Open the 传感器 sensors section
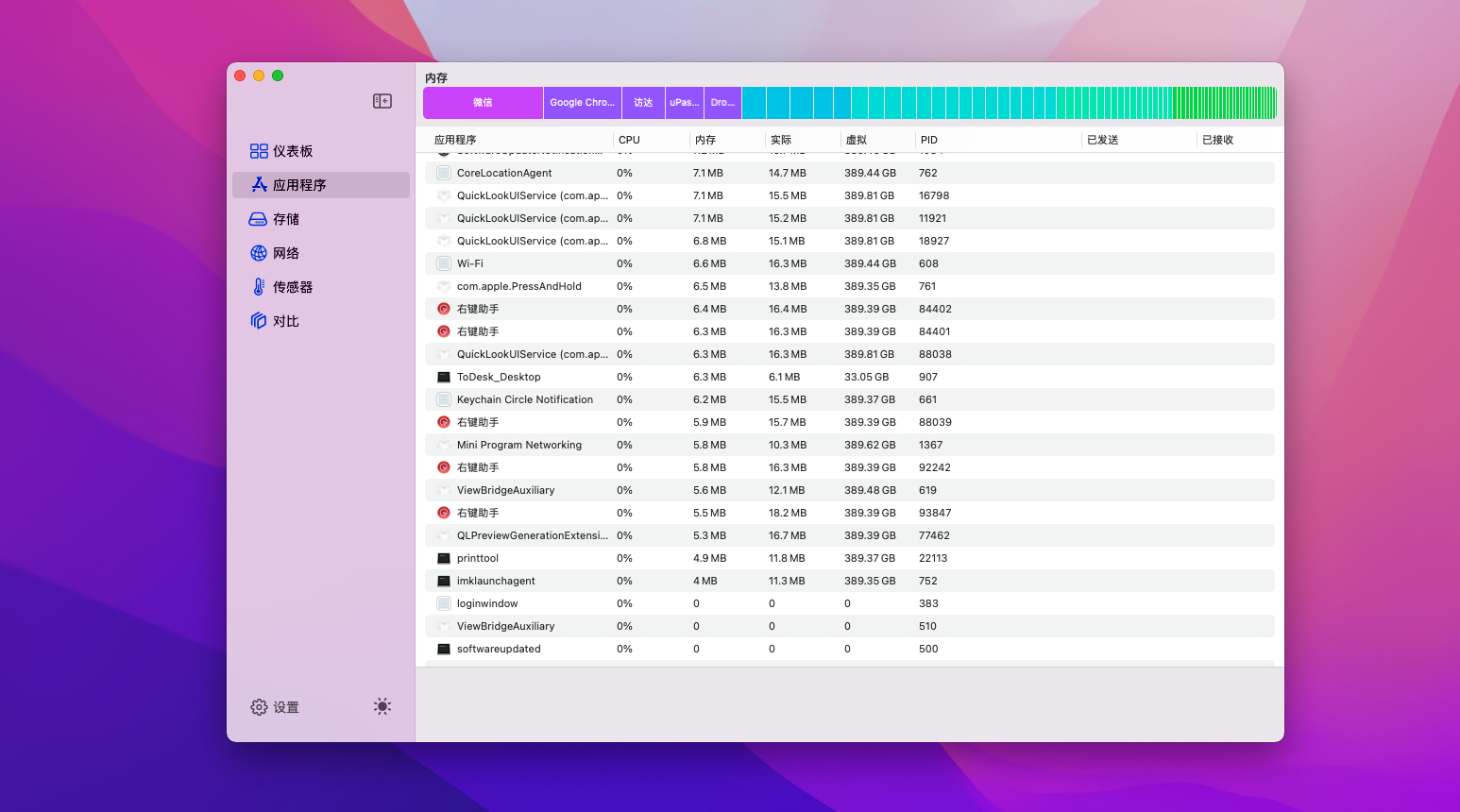Image resolution: width=1460 pixels, height=812 pixels. [280, 287]
